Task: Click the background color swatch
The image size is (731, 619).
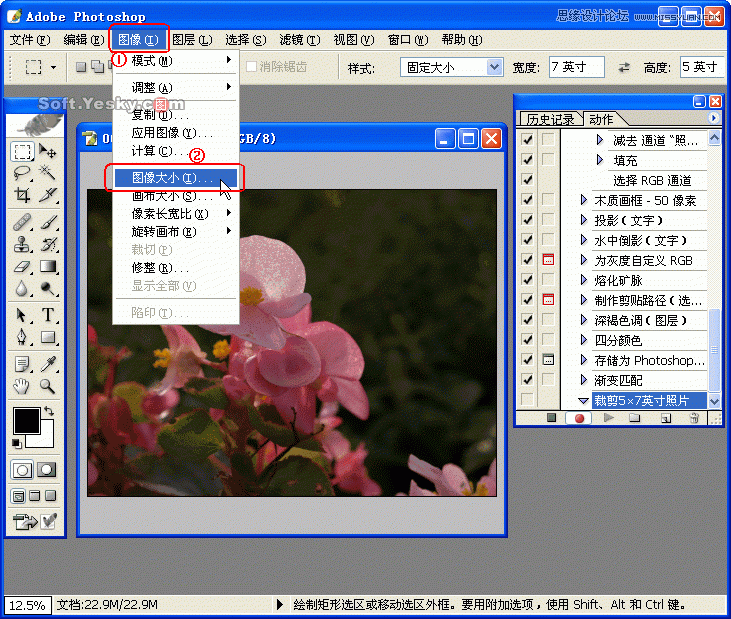Action: pos(45,438)
